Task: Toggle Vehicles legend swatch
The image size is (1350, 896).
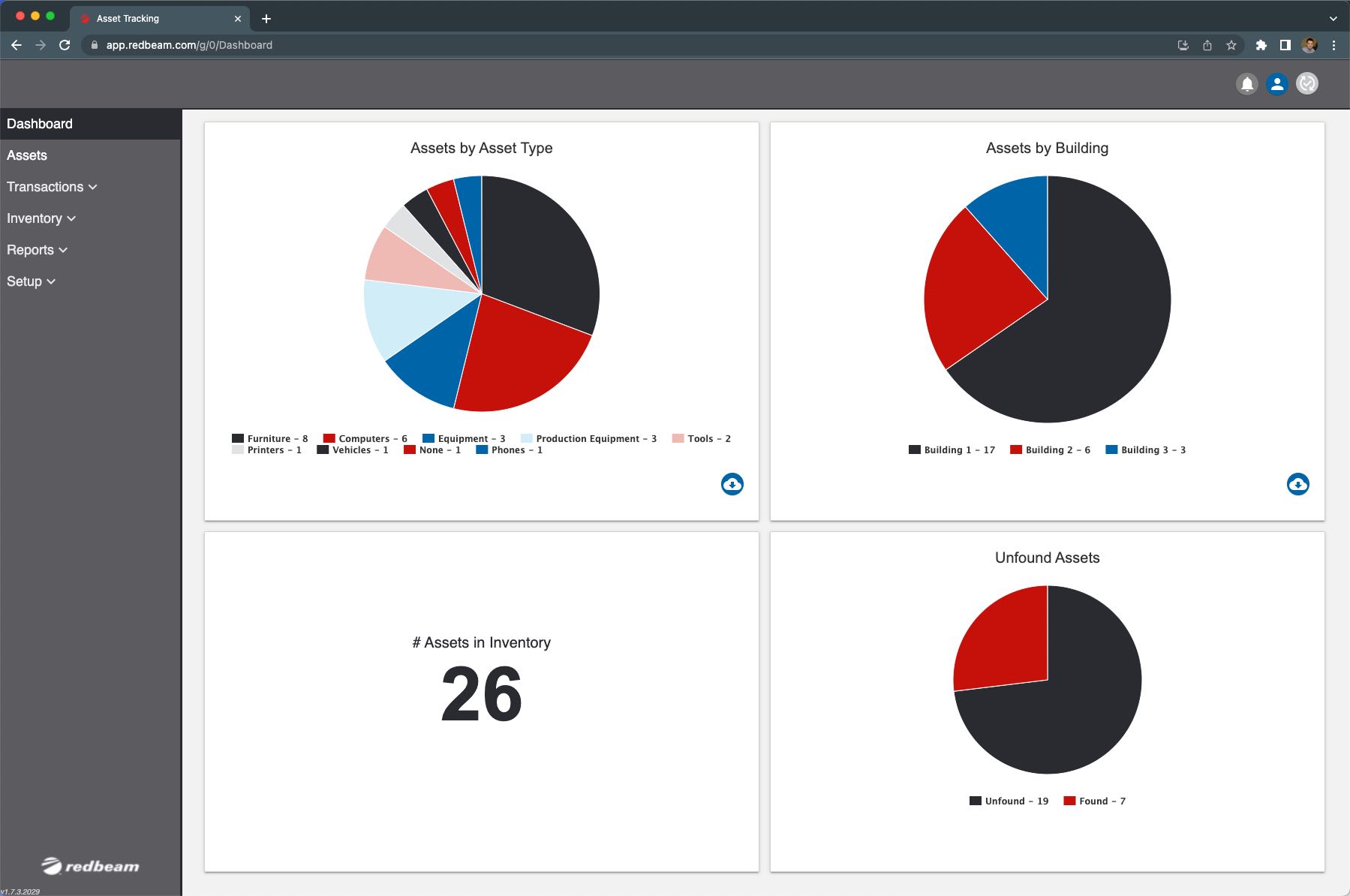Action: pyautogui.click(x=323, y=450)
